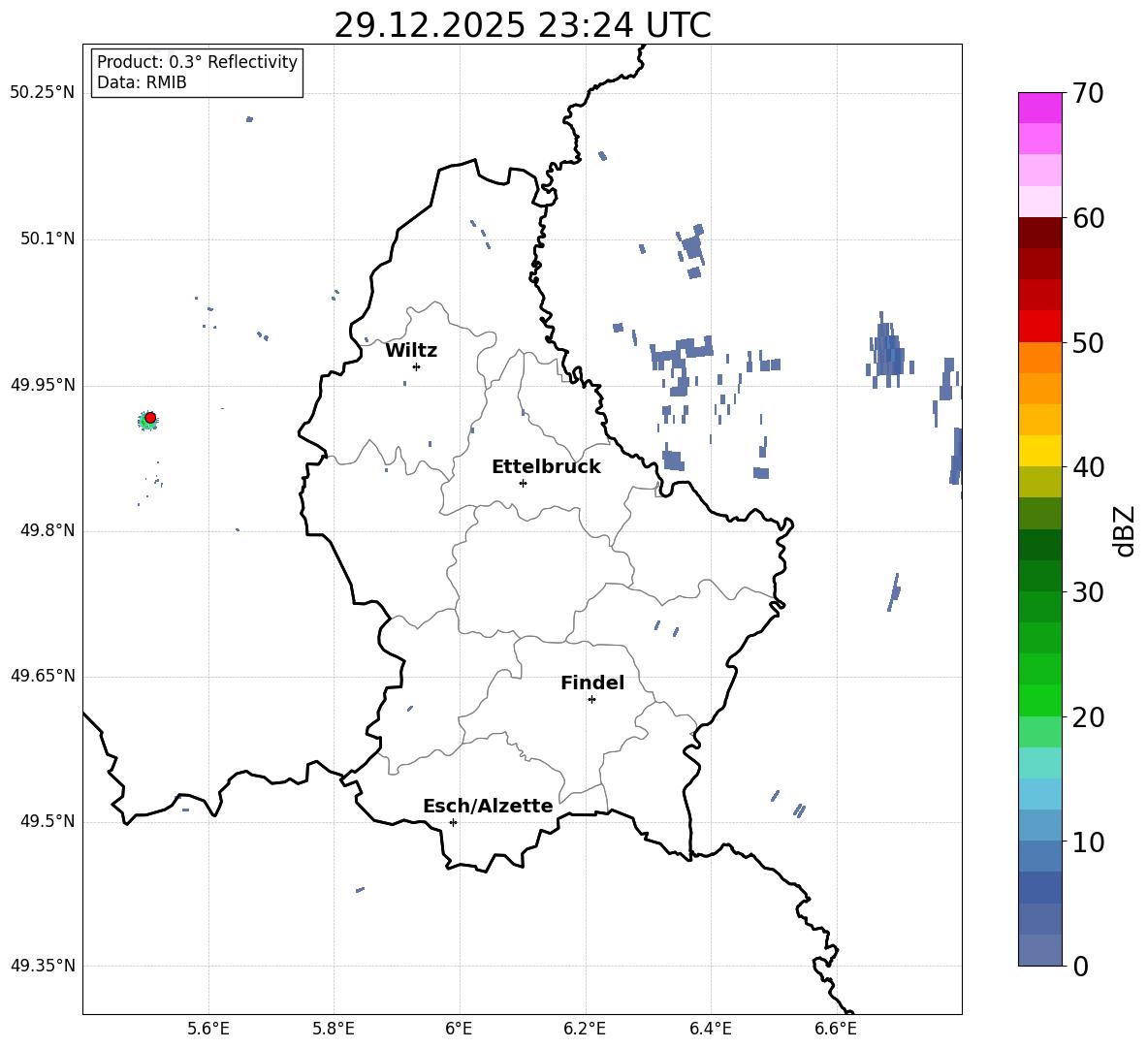This screenshot has width=1148, height=1048.
Task: Pick the orange colorbar swatch below 50
Action: coord(1039,358)
